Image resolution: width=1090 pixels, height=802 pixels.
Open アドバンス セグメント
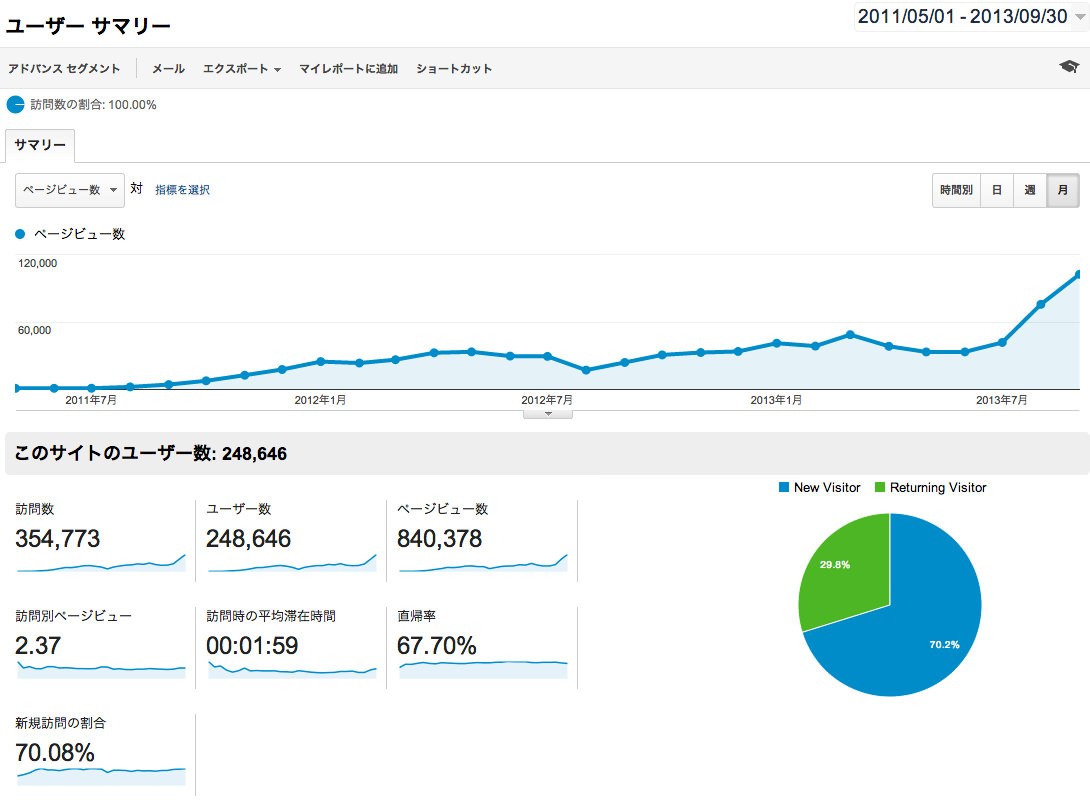point(64,69)
